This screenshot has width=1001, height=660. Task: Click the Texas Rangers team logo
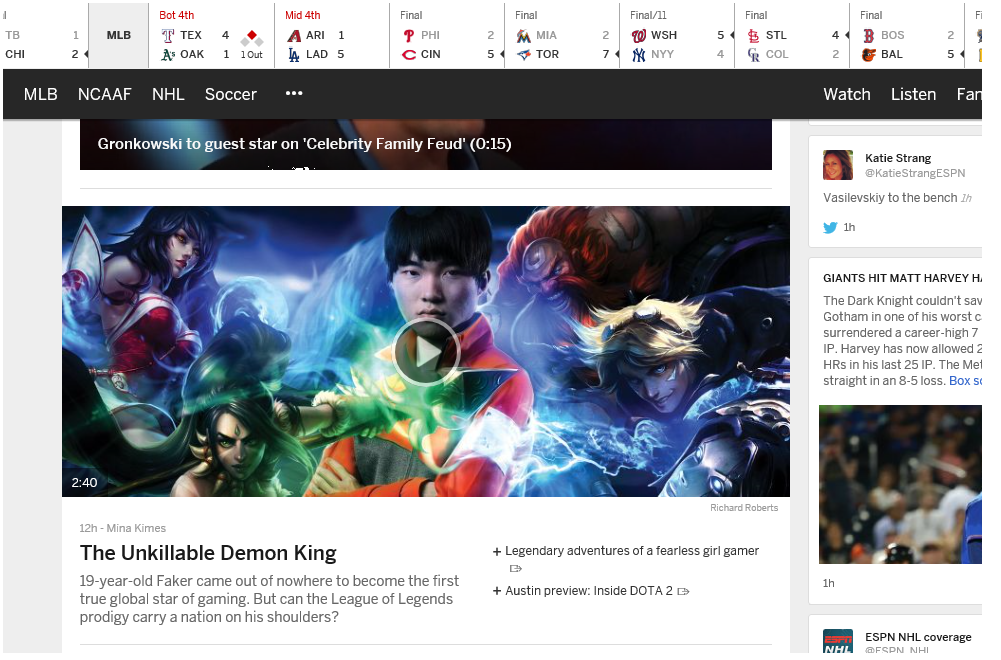(168, 36)
